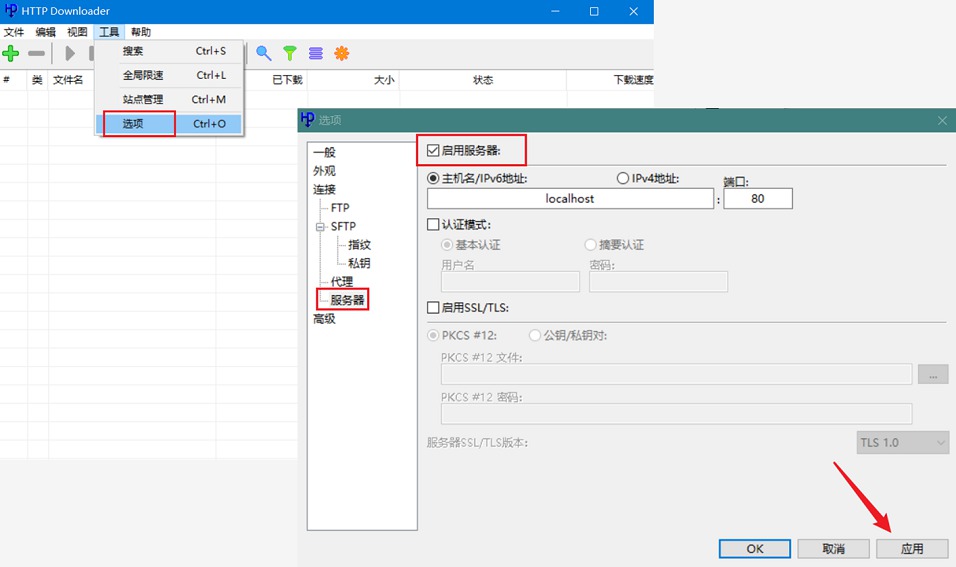This screenshot has height=567, width=956.
Task: Choose 全局限速 menu entry
Action: (x=169, y=75)
